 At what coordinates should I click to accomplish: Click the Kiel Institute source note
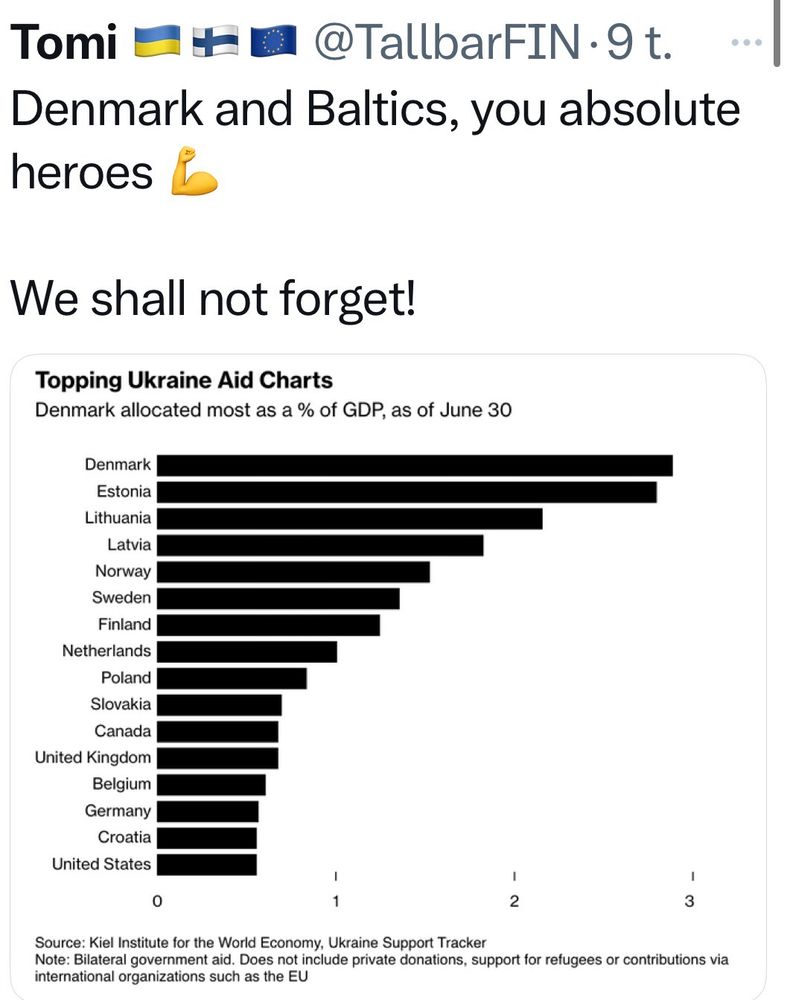click(x=260, y=942)
